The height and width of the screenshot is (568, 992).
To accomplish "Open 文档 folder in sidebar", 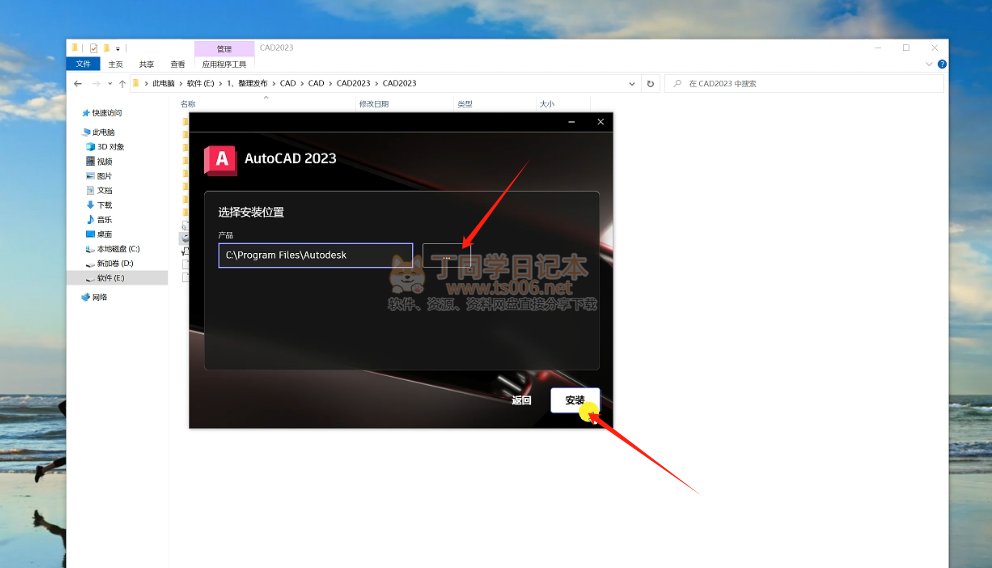I will click(x=100, y=190).
